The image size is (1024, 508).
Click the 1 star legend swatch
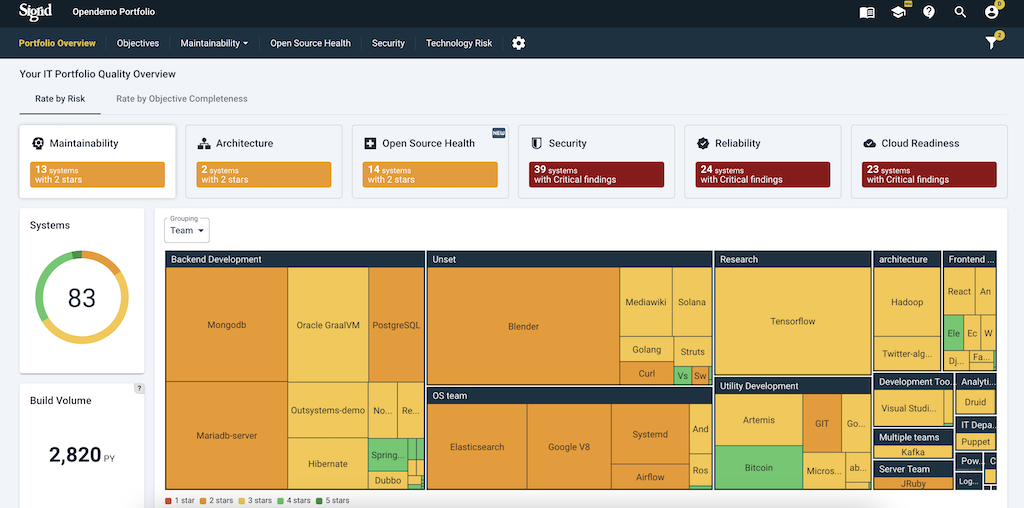(168, 501)
